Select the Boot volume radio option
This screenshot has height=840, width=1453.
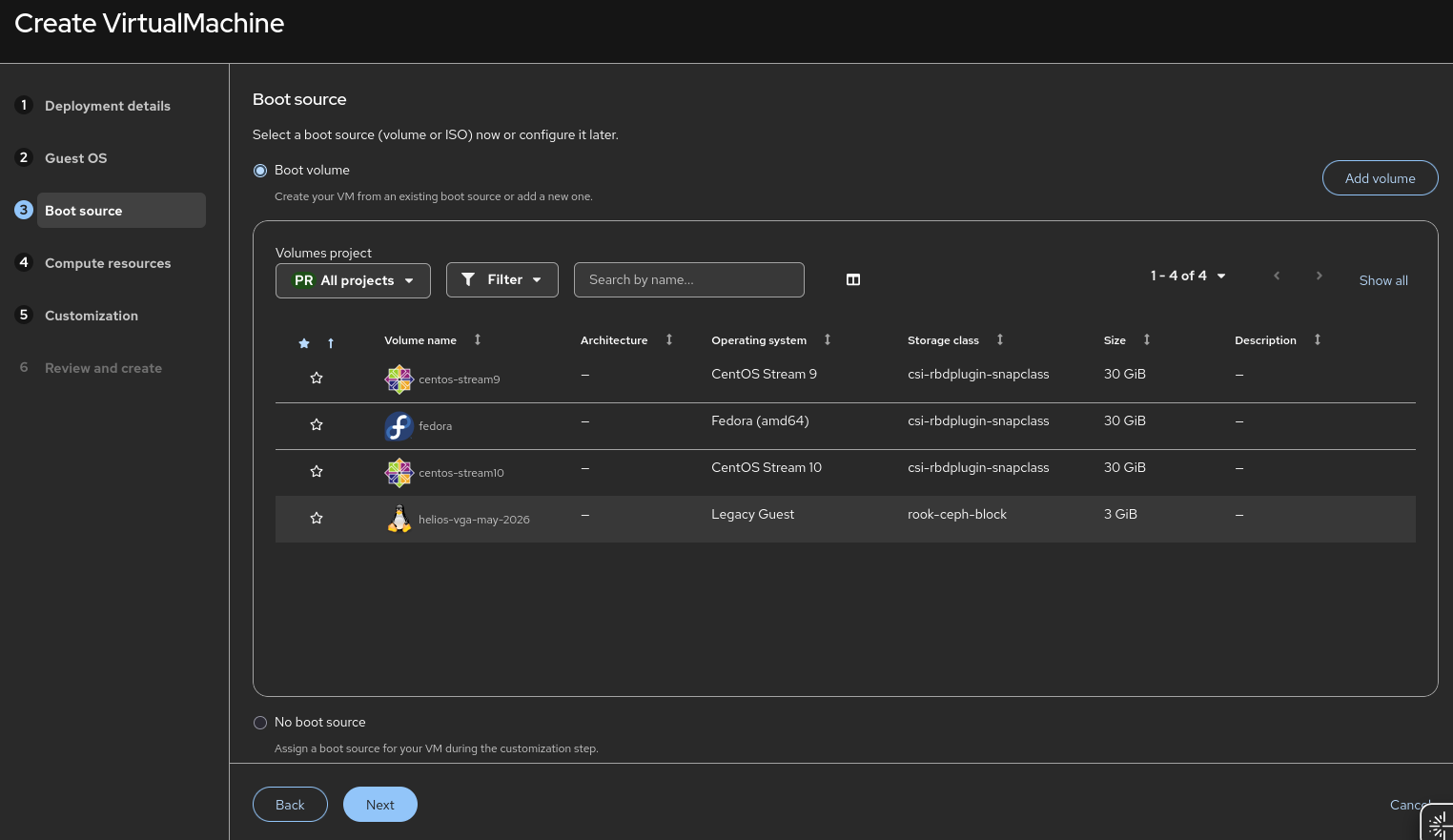tap(260, 171)
